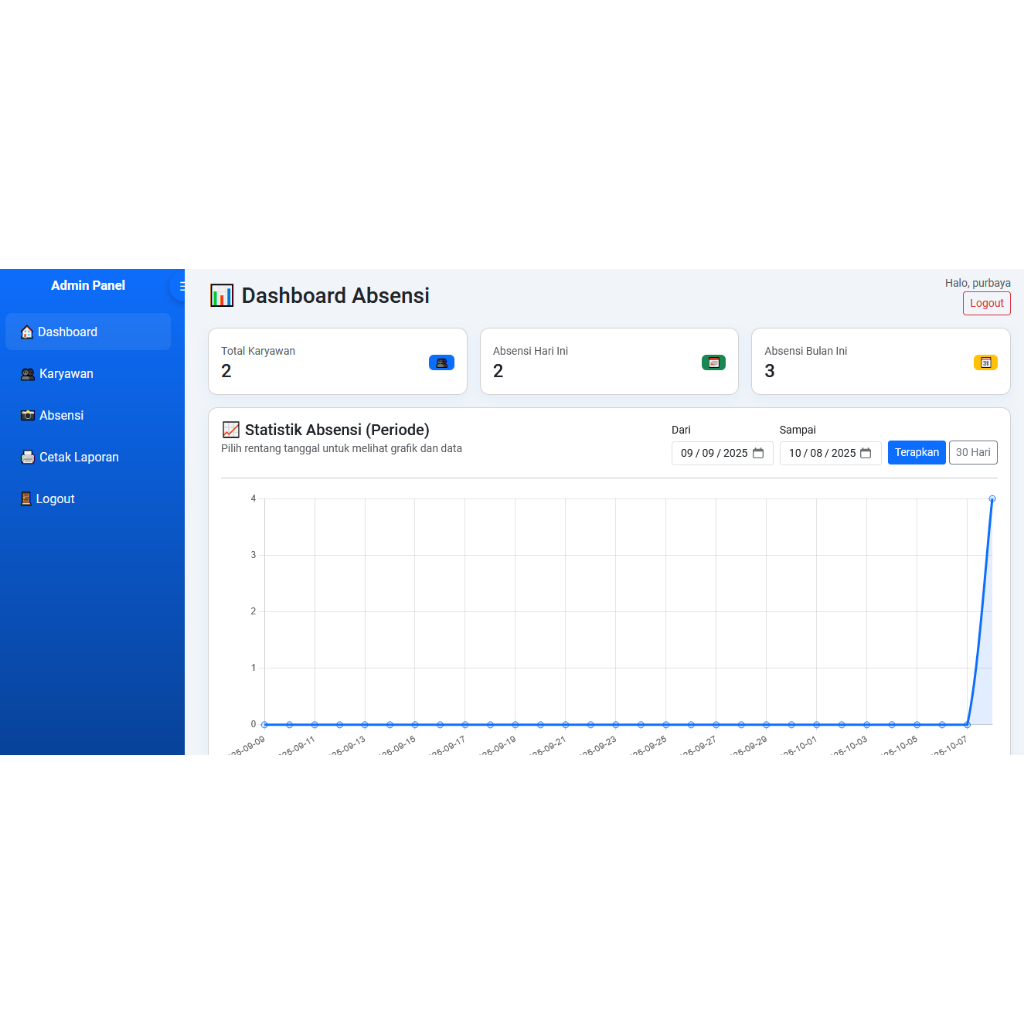This screenshot has height=1024, width=1024.
Task: Click the Dari date field showing 09/09/2025
Action: tap(722, 453)
